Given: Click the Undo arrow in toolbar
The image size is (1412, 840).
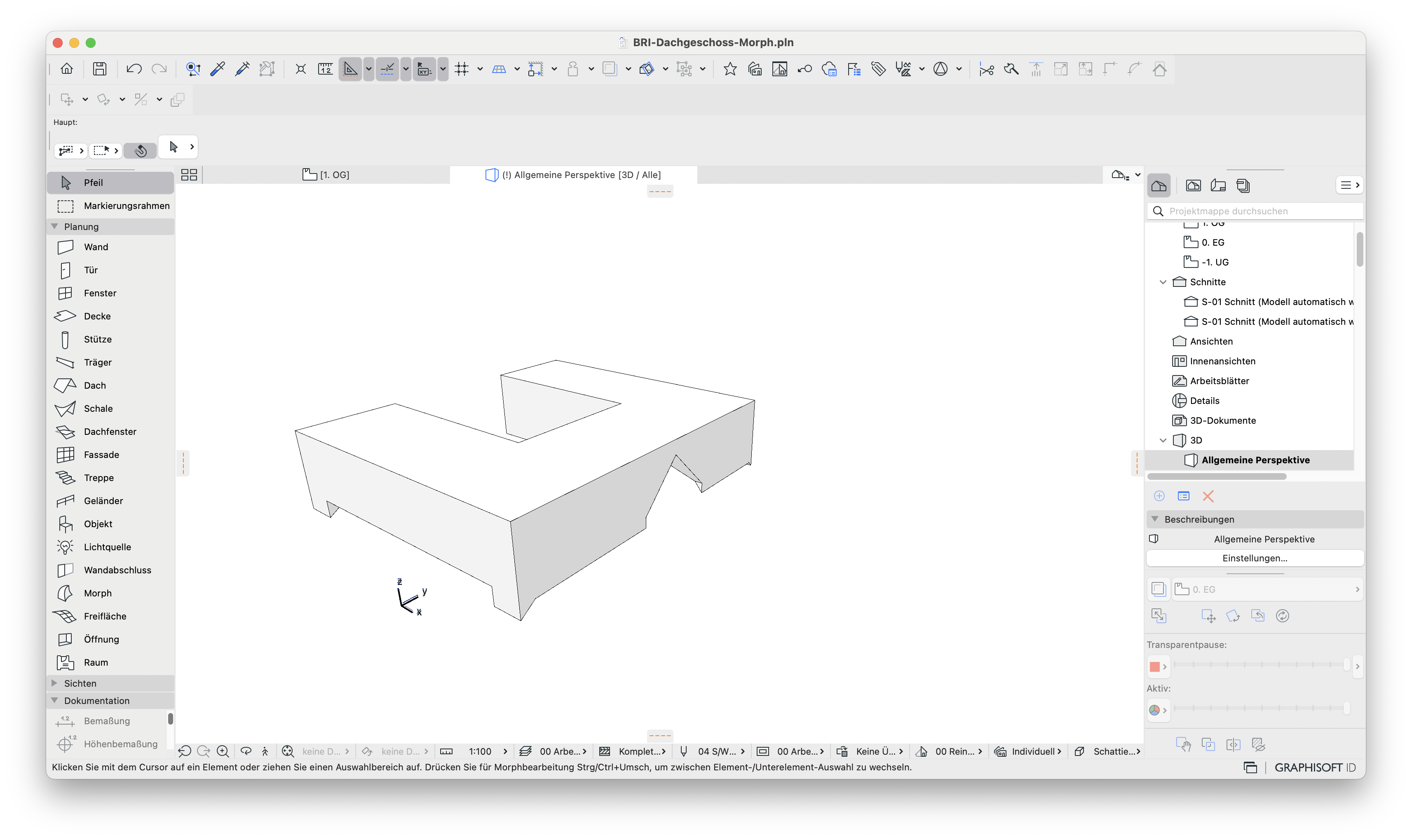Looking at the screenshot, I should (x=134, y=69).
